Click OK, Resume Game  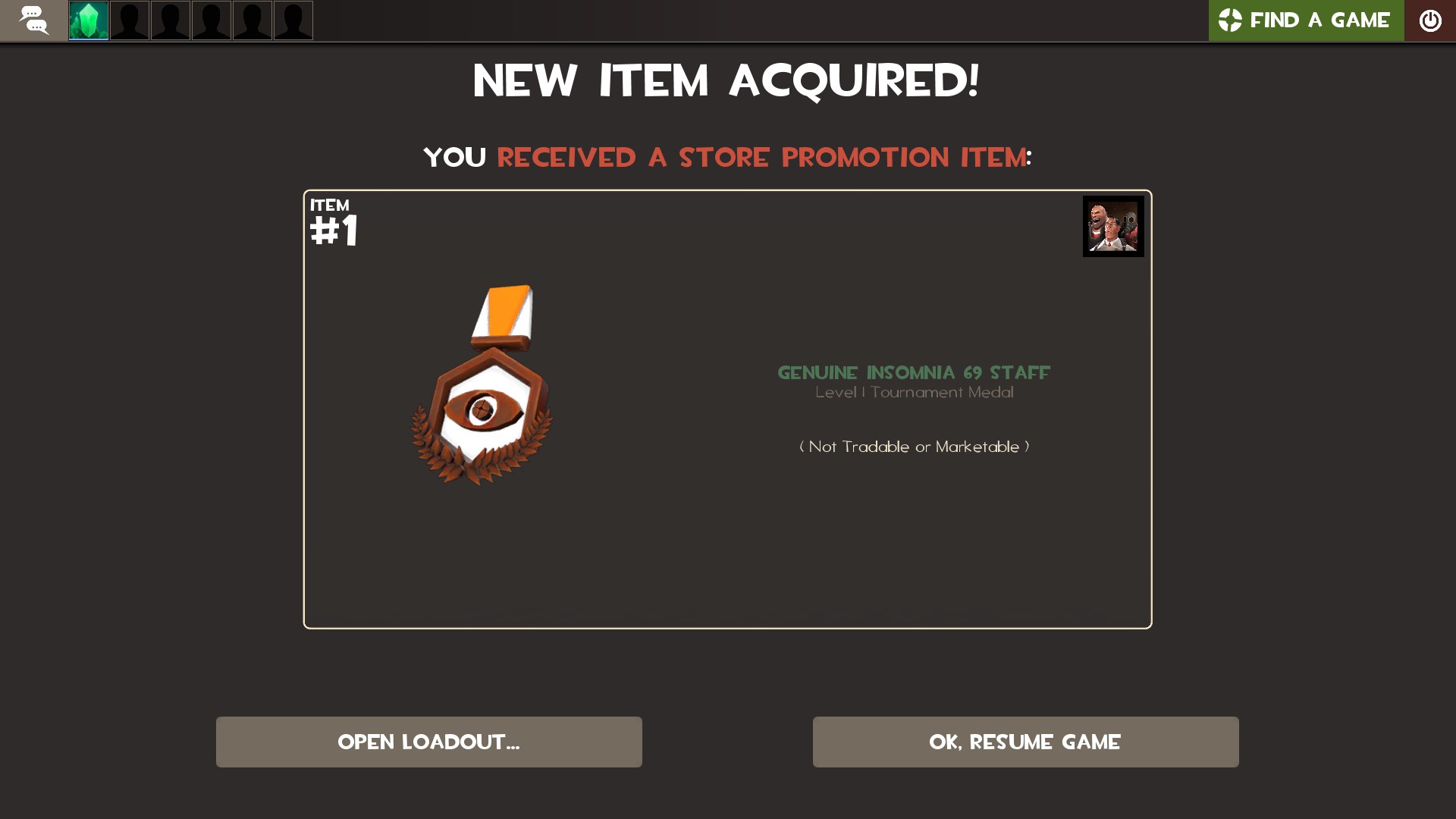(x=1025, y=742)
